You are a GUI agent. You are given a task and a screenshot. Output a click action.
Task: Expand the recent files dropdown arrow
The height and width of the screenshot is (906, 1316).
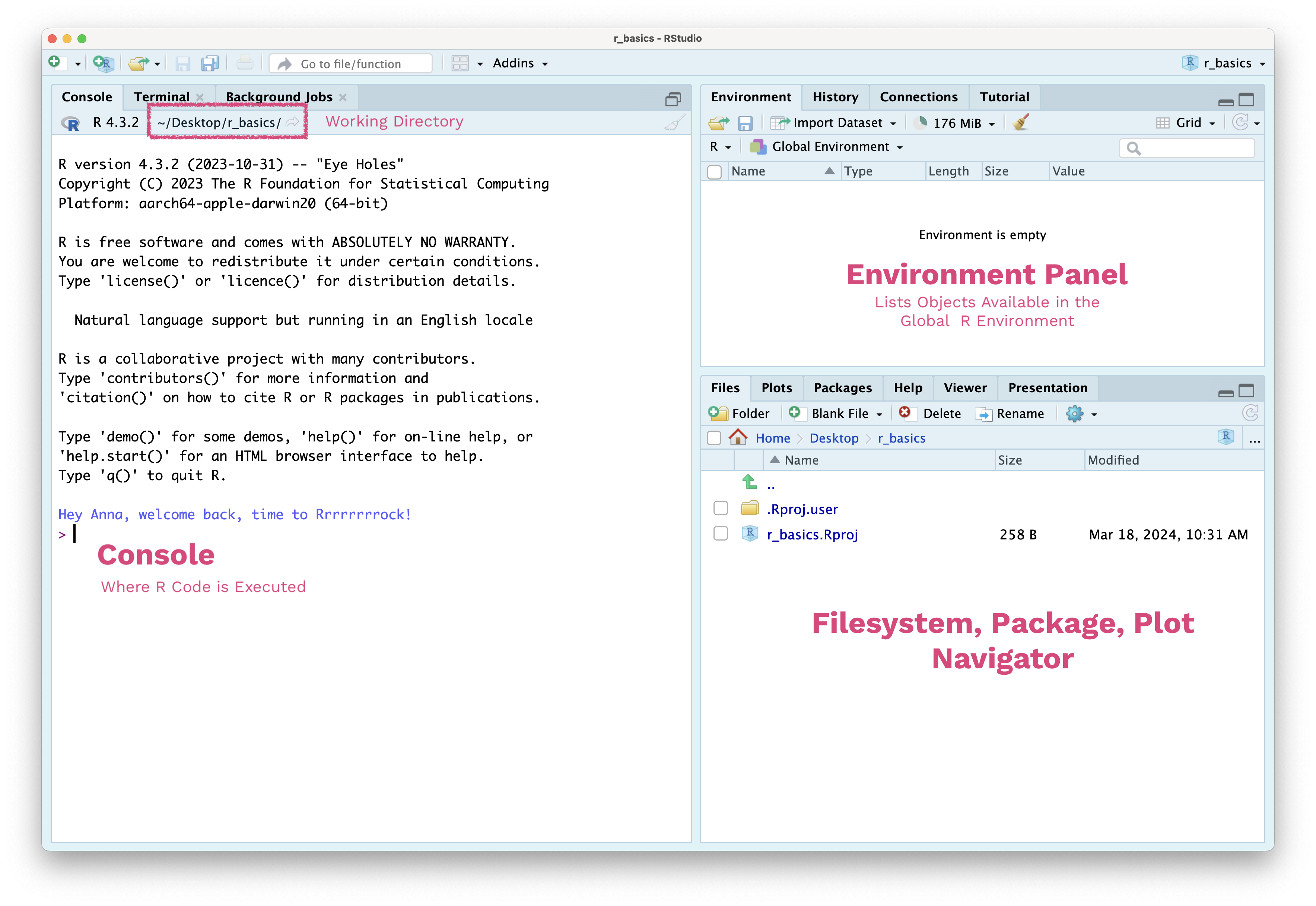click(157, 64)
